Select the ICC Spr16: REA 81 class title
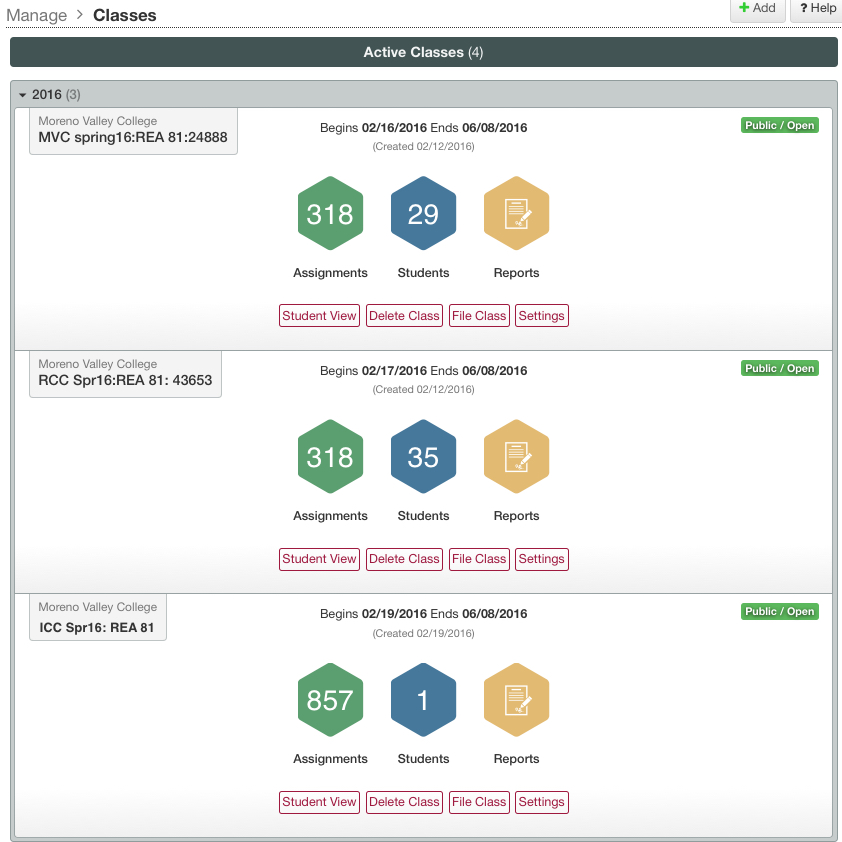The width and height of the screenshot is (842, 842). 97,627
